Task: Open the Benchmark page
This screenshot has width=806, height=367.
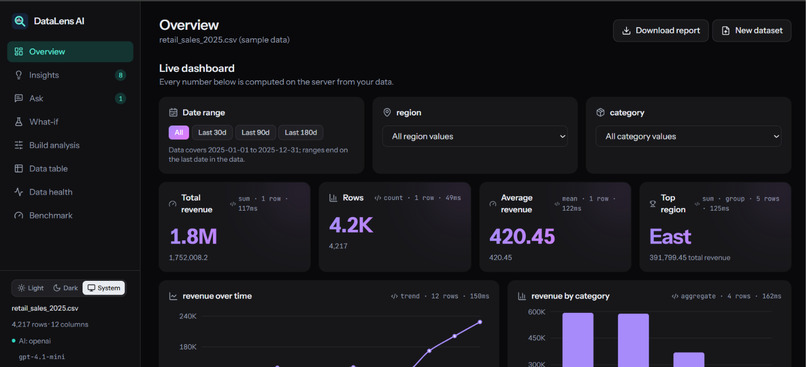Action: 70,215
